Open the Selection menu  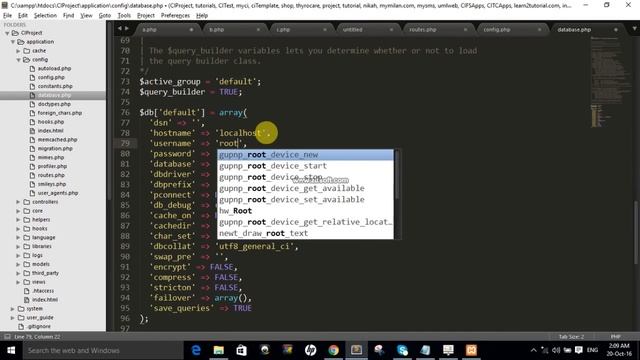click(x=45, y=16)
